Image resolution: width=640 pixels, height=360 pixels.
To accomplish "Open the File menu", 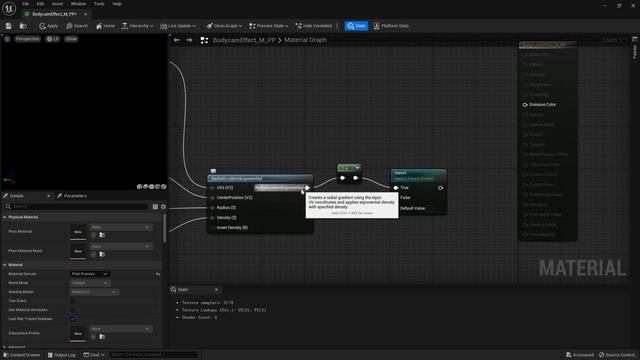I will pos(25,4).
